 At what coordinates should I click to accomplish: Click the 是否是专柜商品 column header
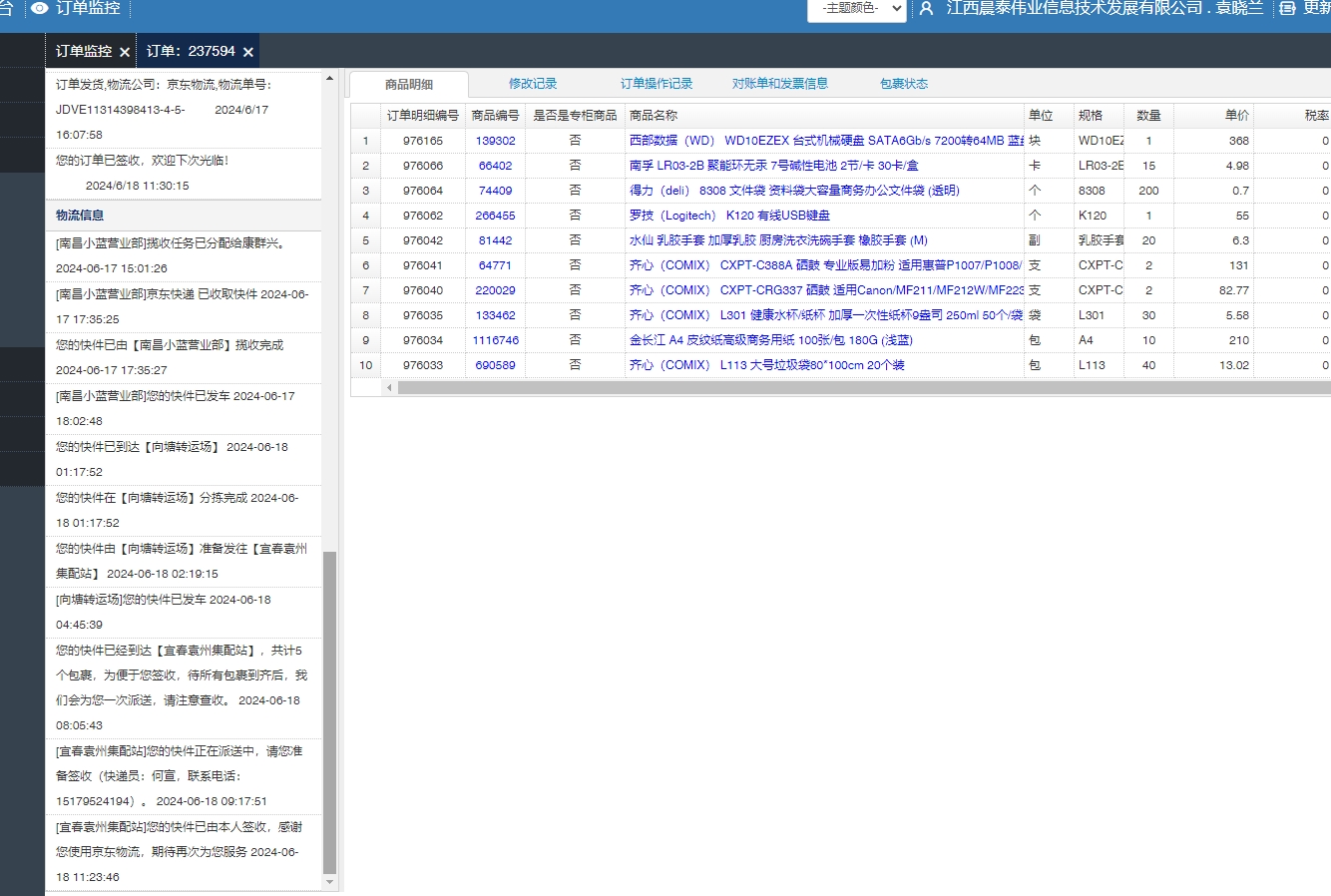575,116
